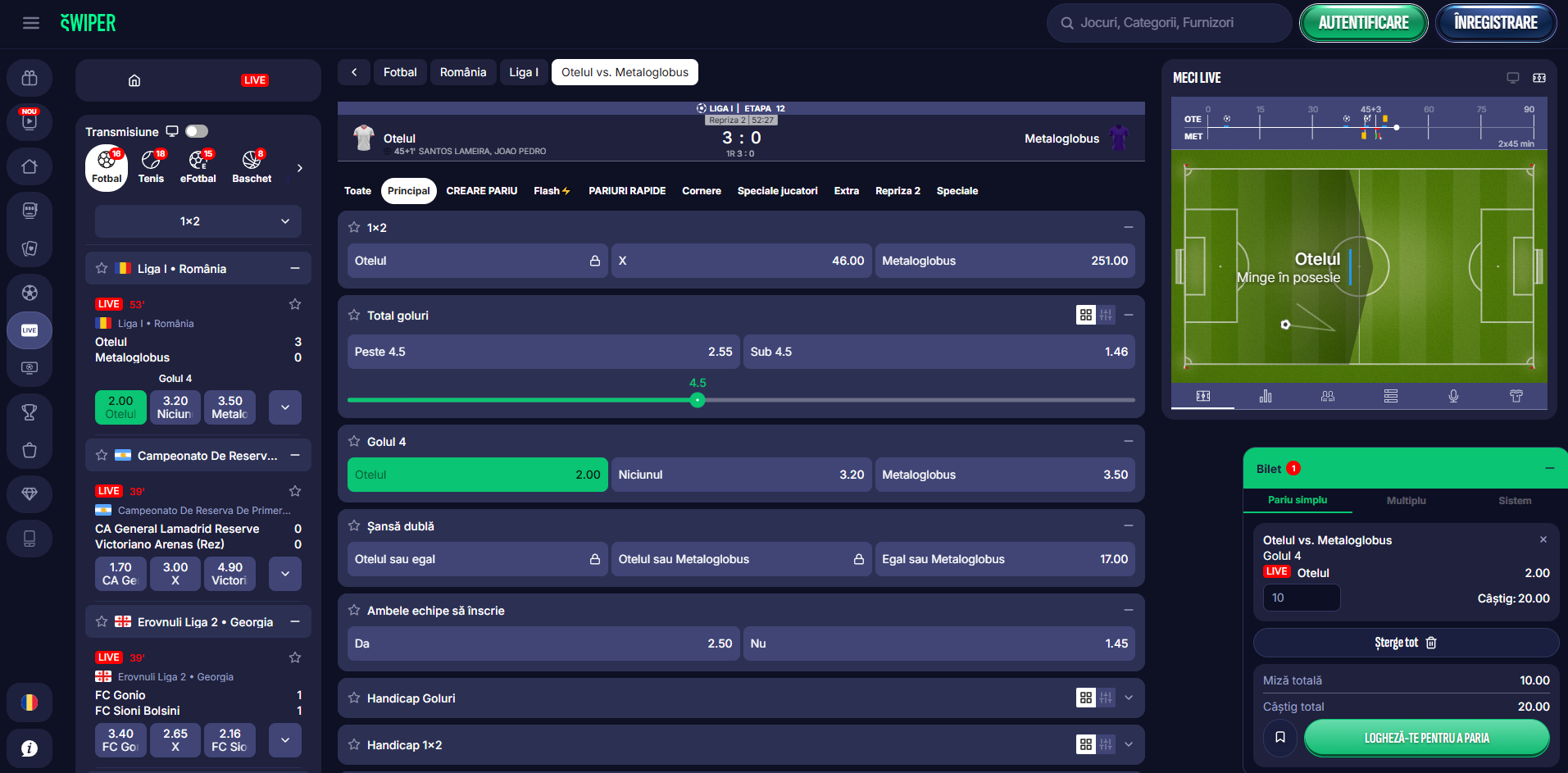Switch Total goluri to grid view
Image resolution: width=1568 pixels, height=773 pixels.
1085,316
